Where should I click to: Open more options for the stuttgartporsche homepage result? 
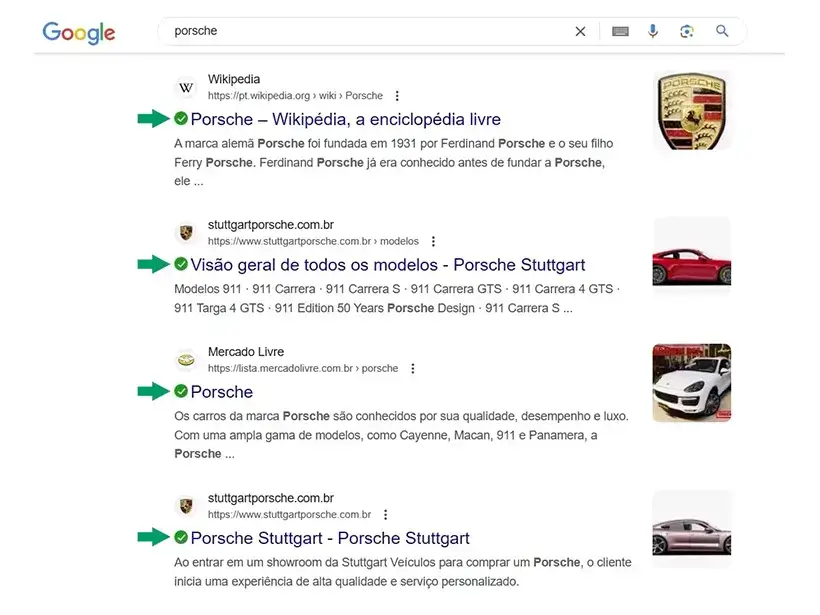click(x=385, y=515)
